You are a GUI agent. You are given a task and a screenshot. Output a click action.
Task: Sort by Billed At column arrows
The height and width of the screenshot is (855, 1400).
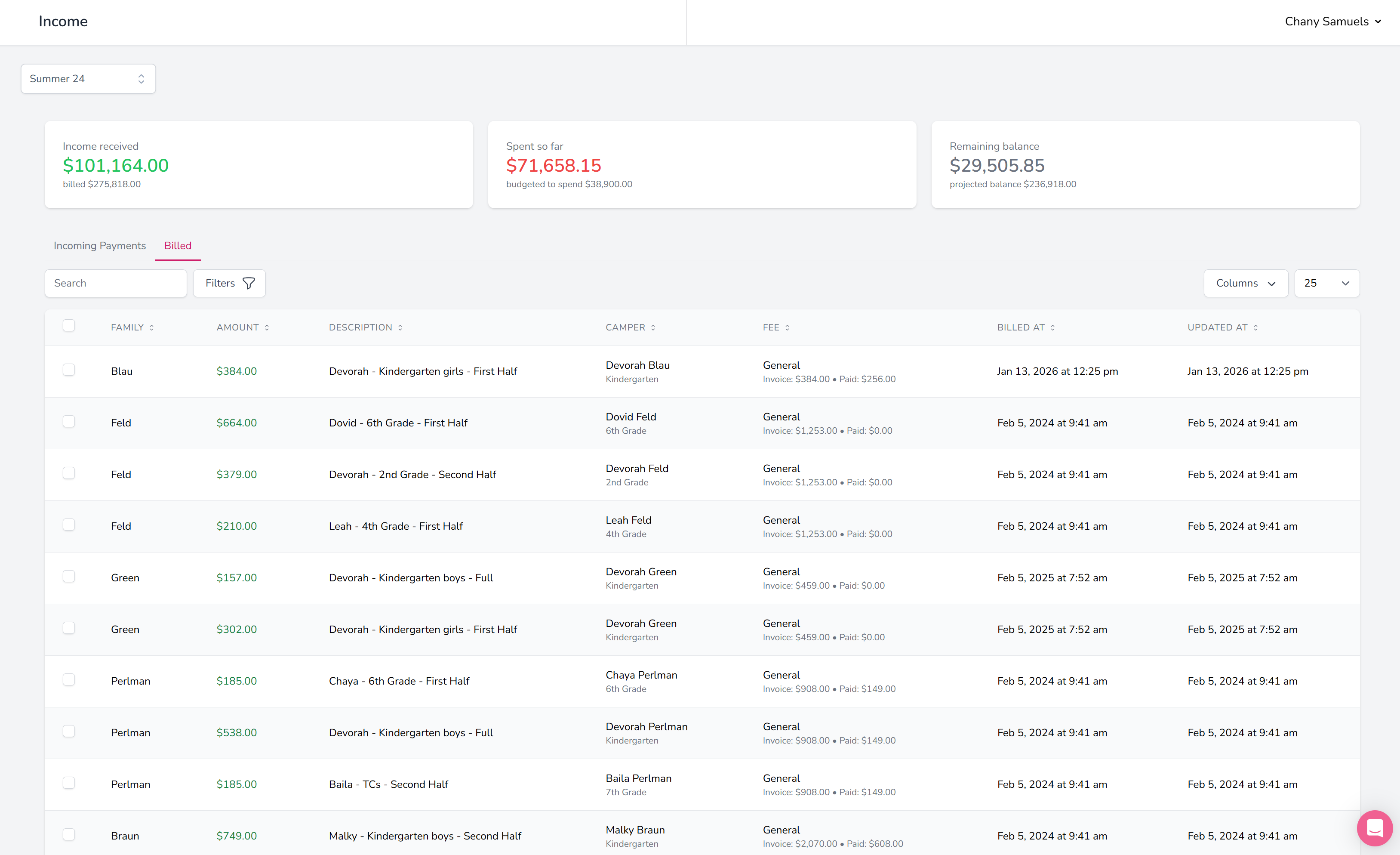(x=1052, y=327)
